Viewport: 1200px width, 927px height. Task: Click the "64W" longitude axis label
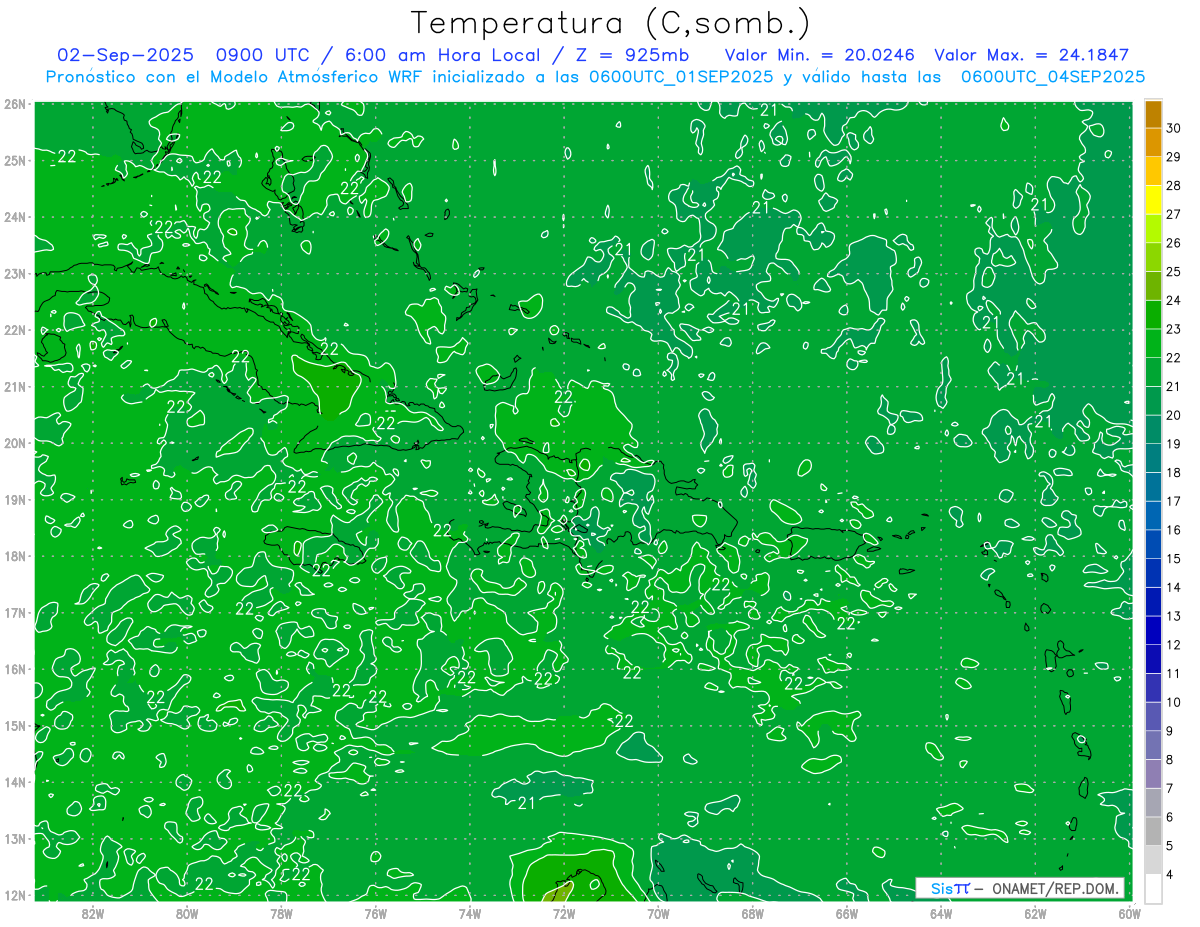click(x=941, y=913)
